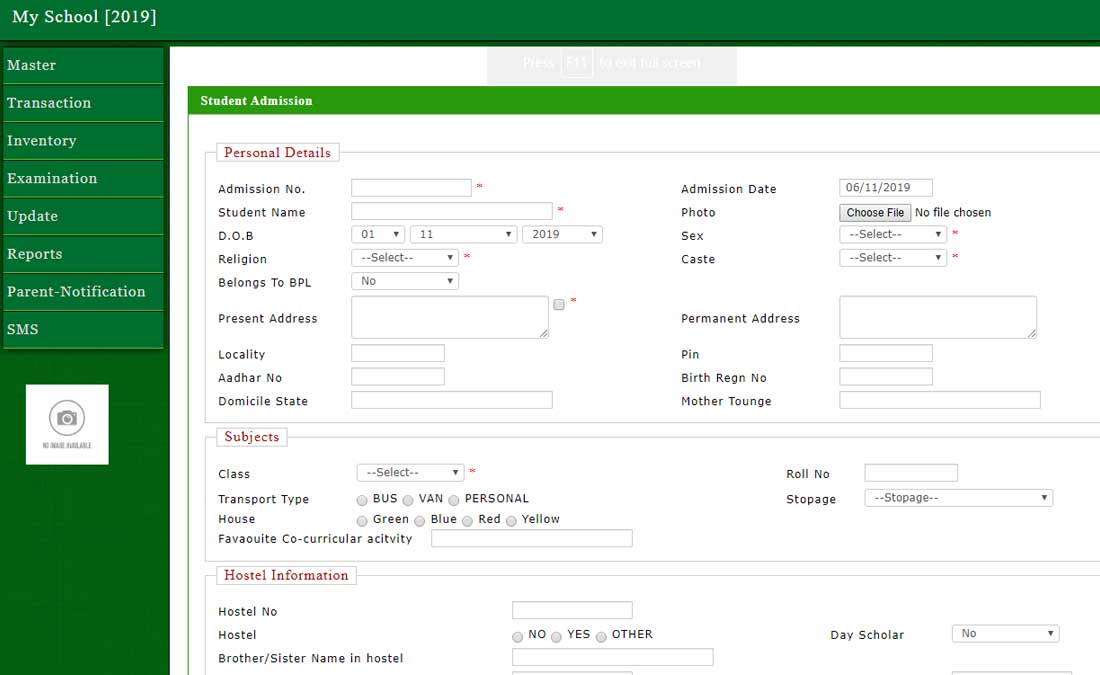Select the Green house option
Viewport: 1100px width, 675px height.
(361, 519)
